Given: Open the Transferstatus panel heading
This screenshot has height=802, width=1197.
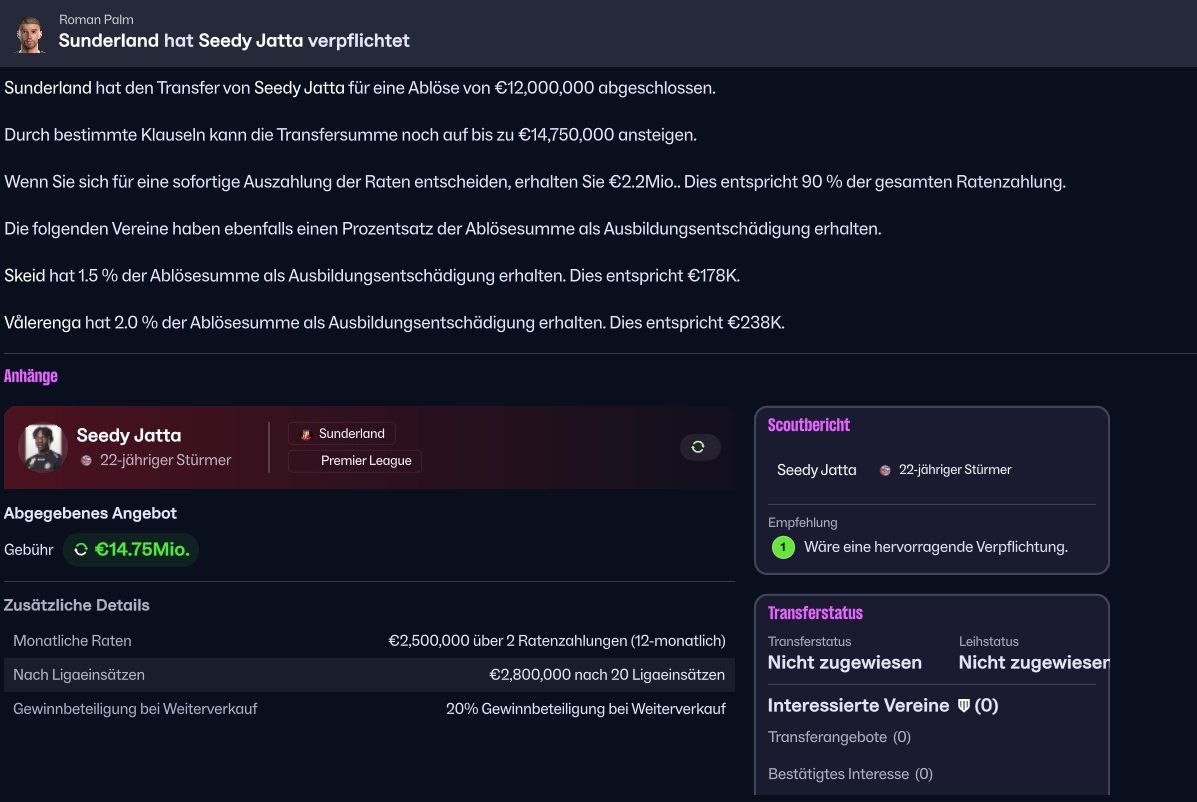Looking at the screenshot, I should [x=815, y=613].
